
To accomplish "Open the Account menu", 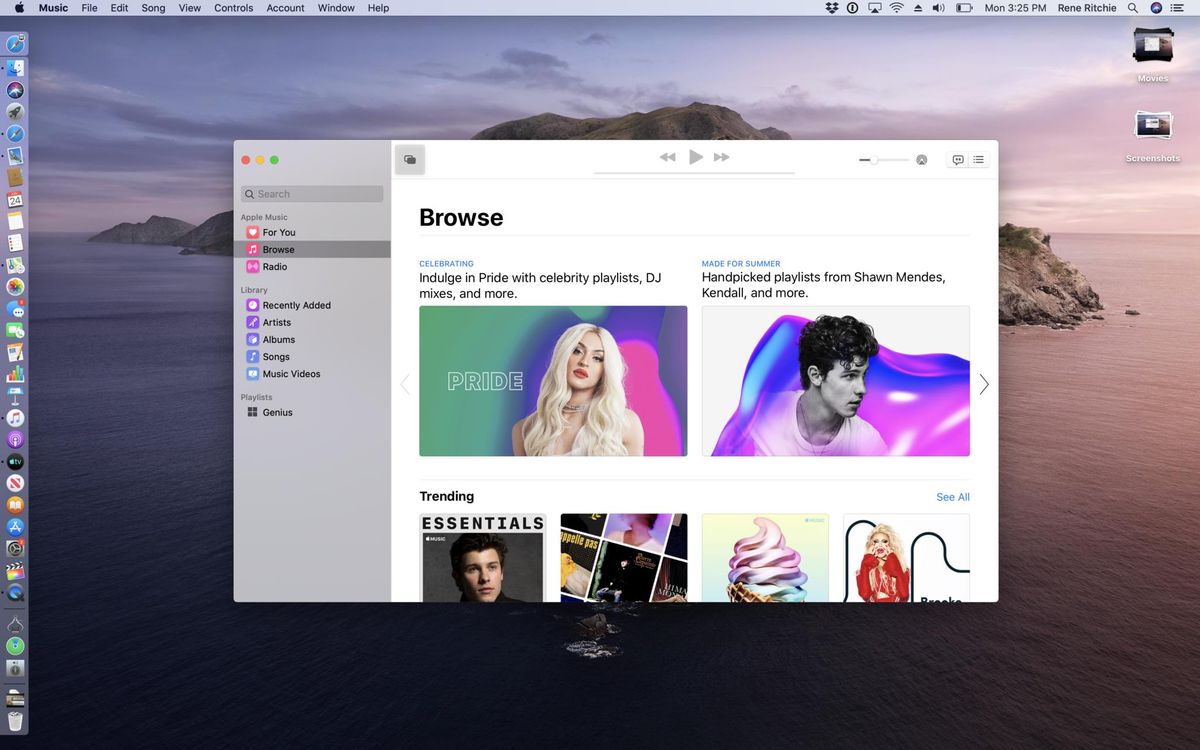I will click(285, 7).
